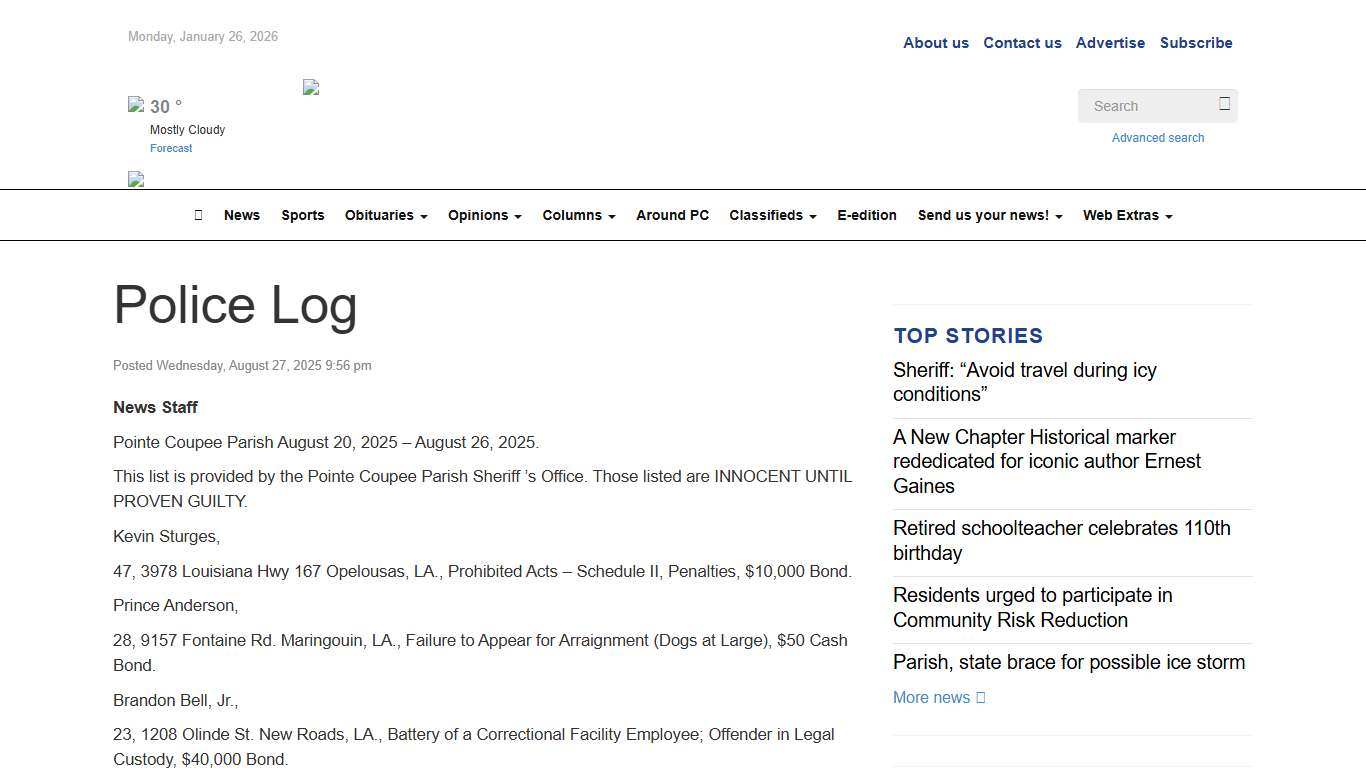Read the Retired schoolteacher 110th birthday story

pos(1061,540)
